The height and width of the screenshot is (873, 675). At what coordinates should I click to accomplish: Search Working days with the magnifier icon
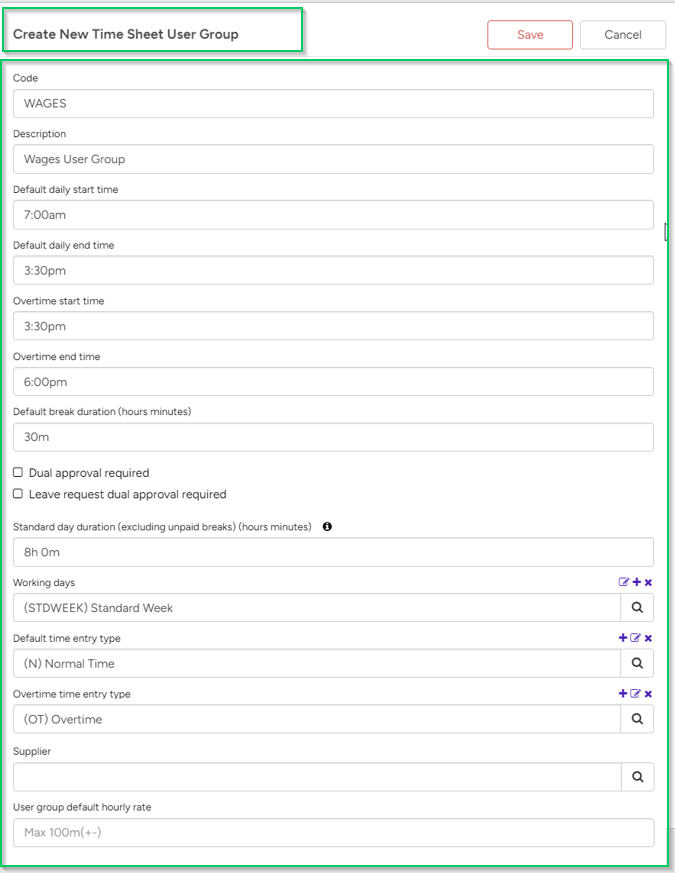pyautogui.click(x=637, y=607)
